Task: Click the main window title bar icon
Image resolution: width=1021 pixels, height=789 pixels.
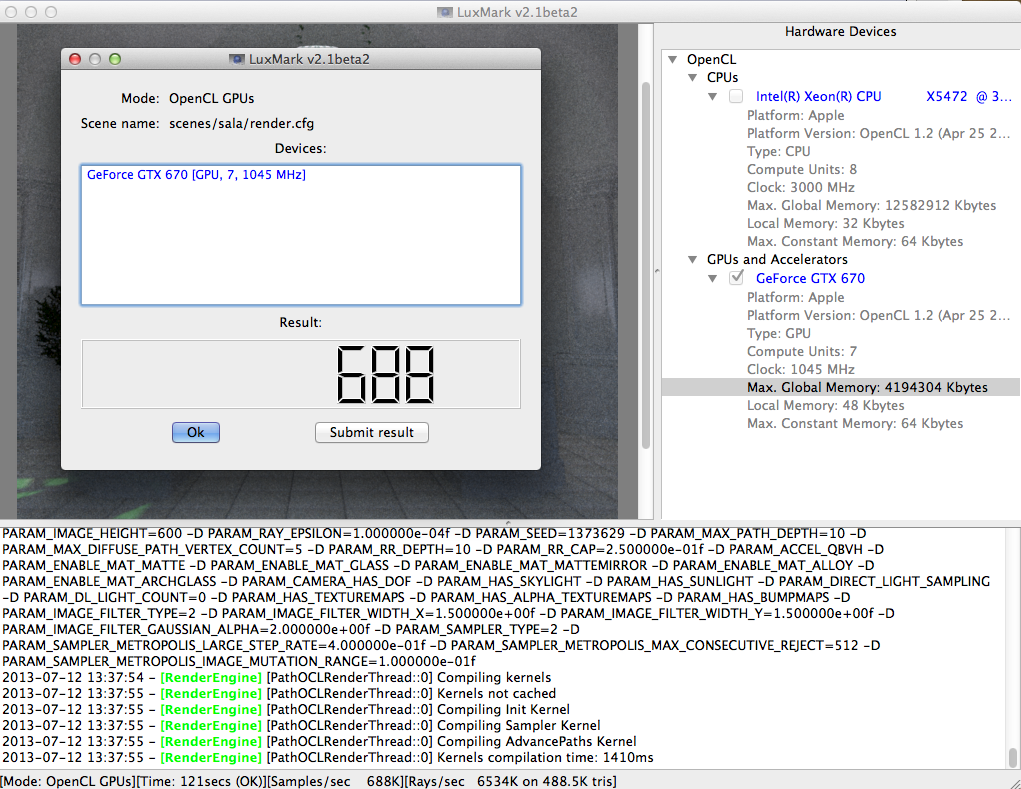Action: click(x=445, y=12)
